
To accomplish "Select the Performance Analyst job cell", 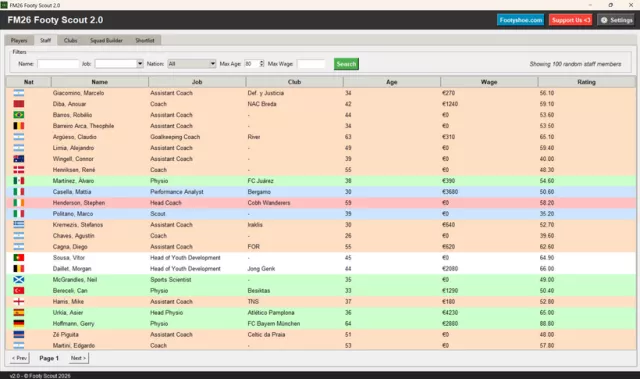I will (177, 192).
